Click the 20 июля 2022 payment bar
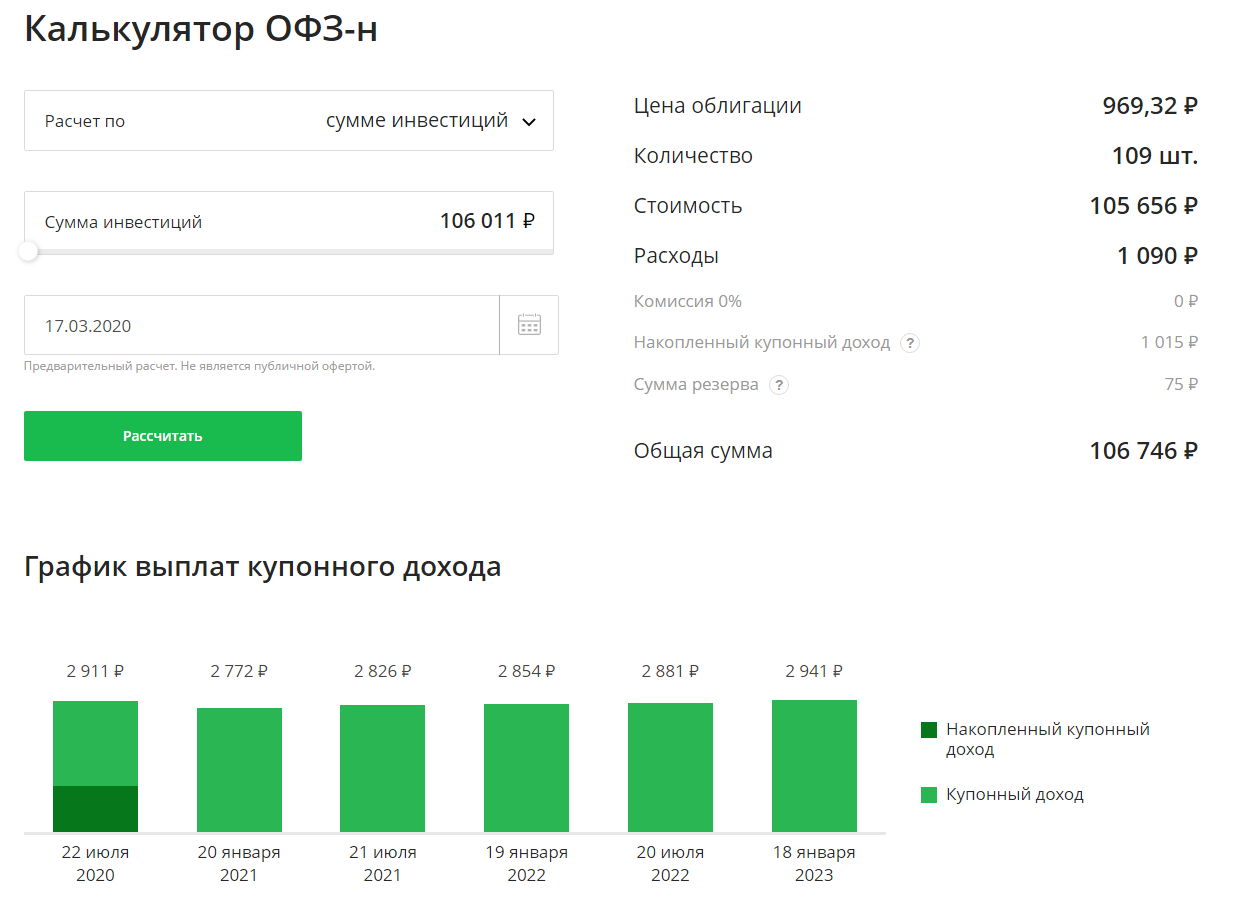The width and height of the screenshot is (1234, 900). pyautogui.click(x=670, y=767)
